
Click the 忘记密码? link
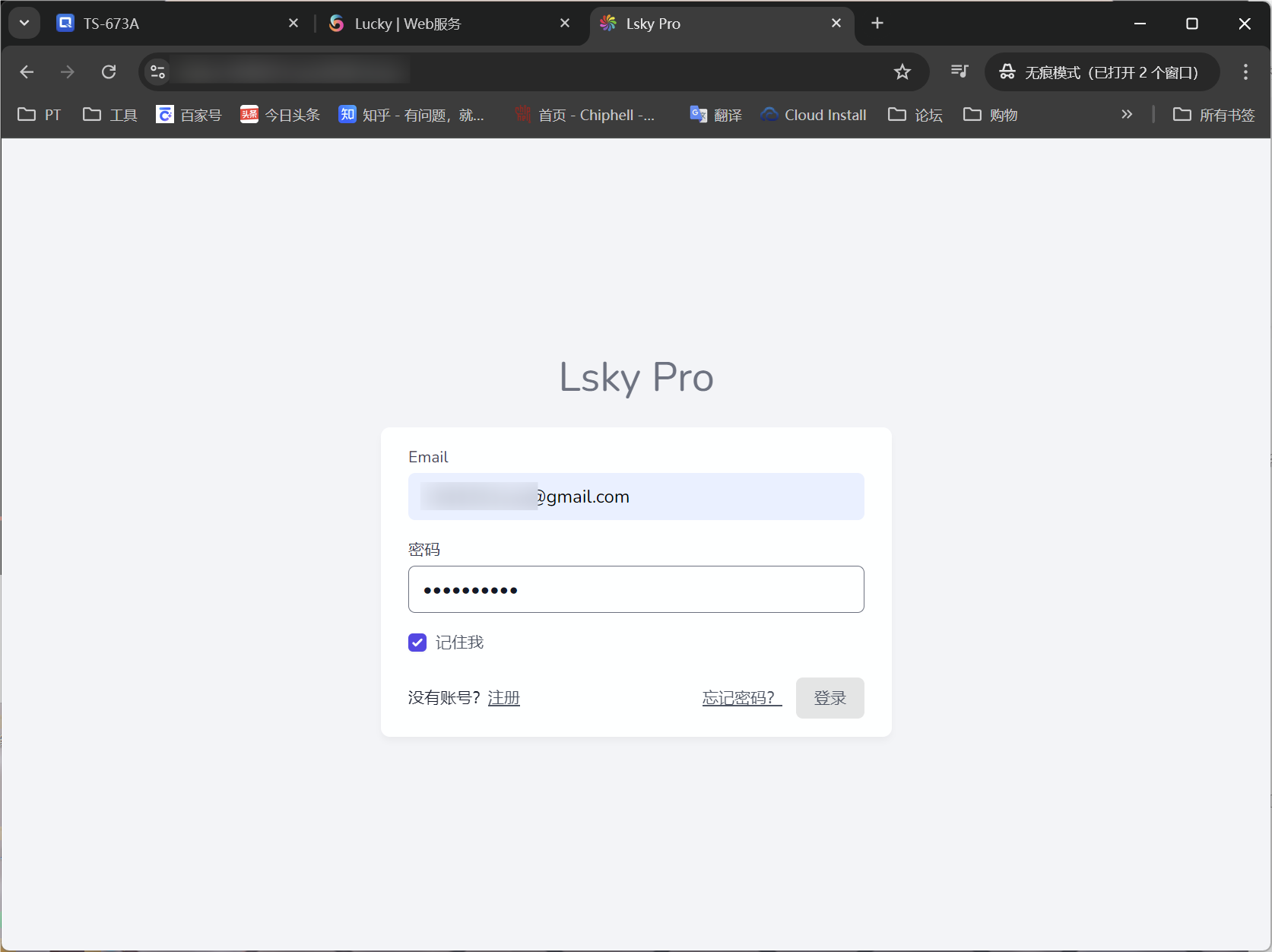coord(742,698)
